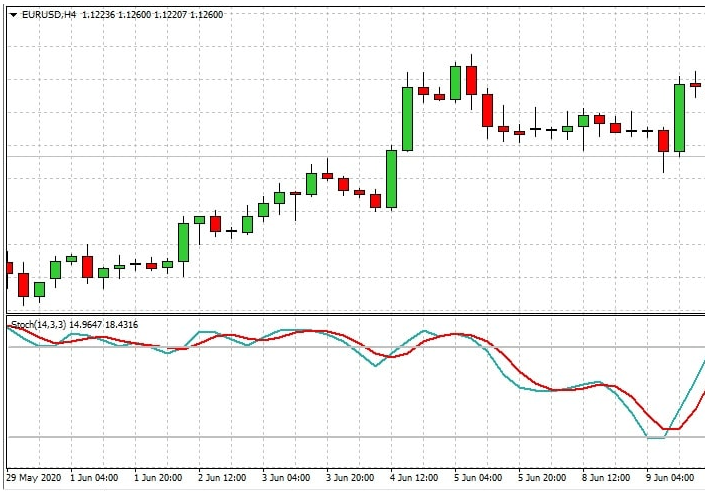Click the Stoch(14,3,3) indicator label
The width and height of the screenshot is (705, 491).
38,325
